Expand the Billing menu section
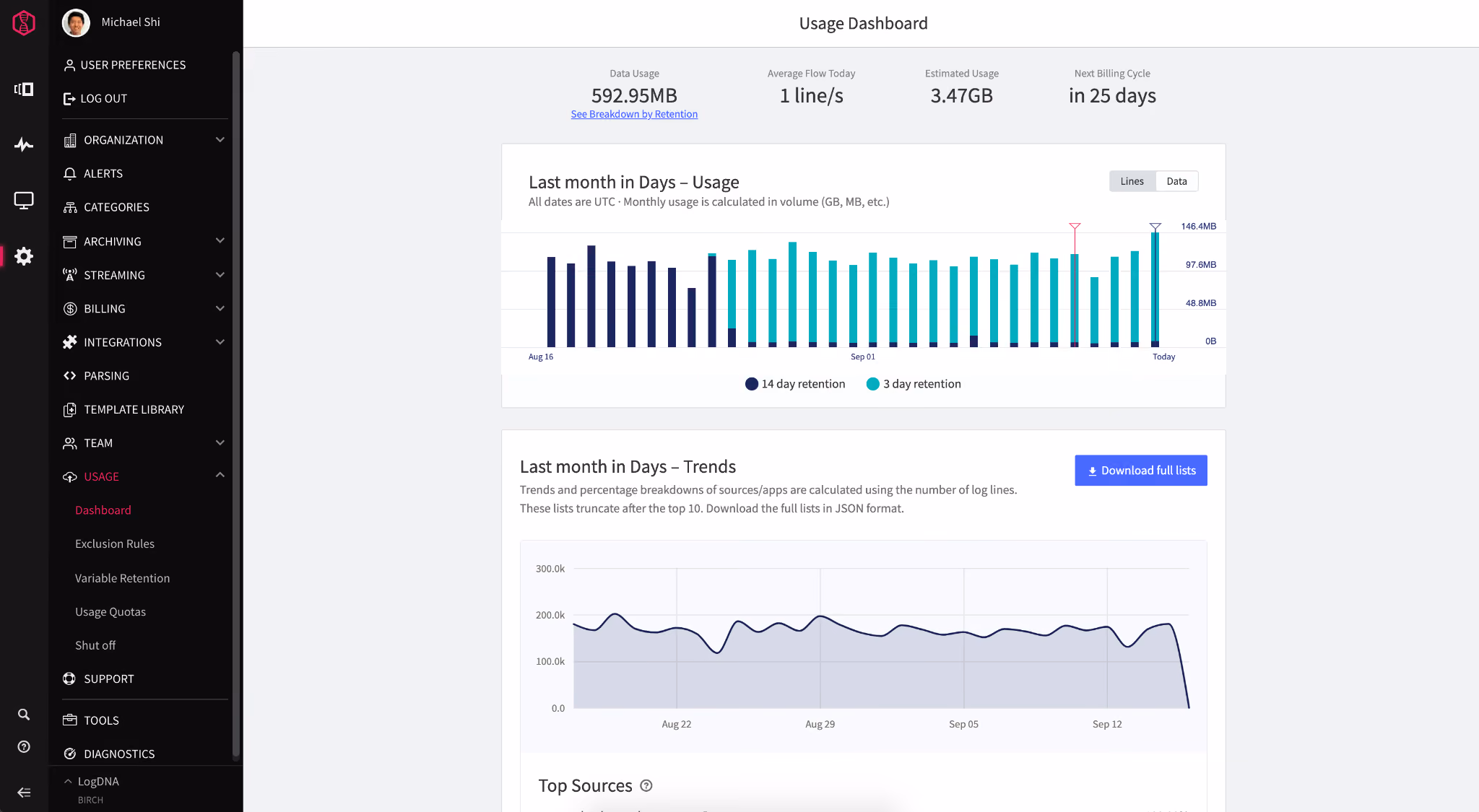The height and width of the screenshot is (812, 1479). pos(144,309)
